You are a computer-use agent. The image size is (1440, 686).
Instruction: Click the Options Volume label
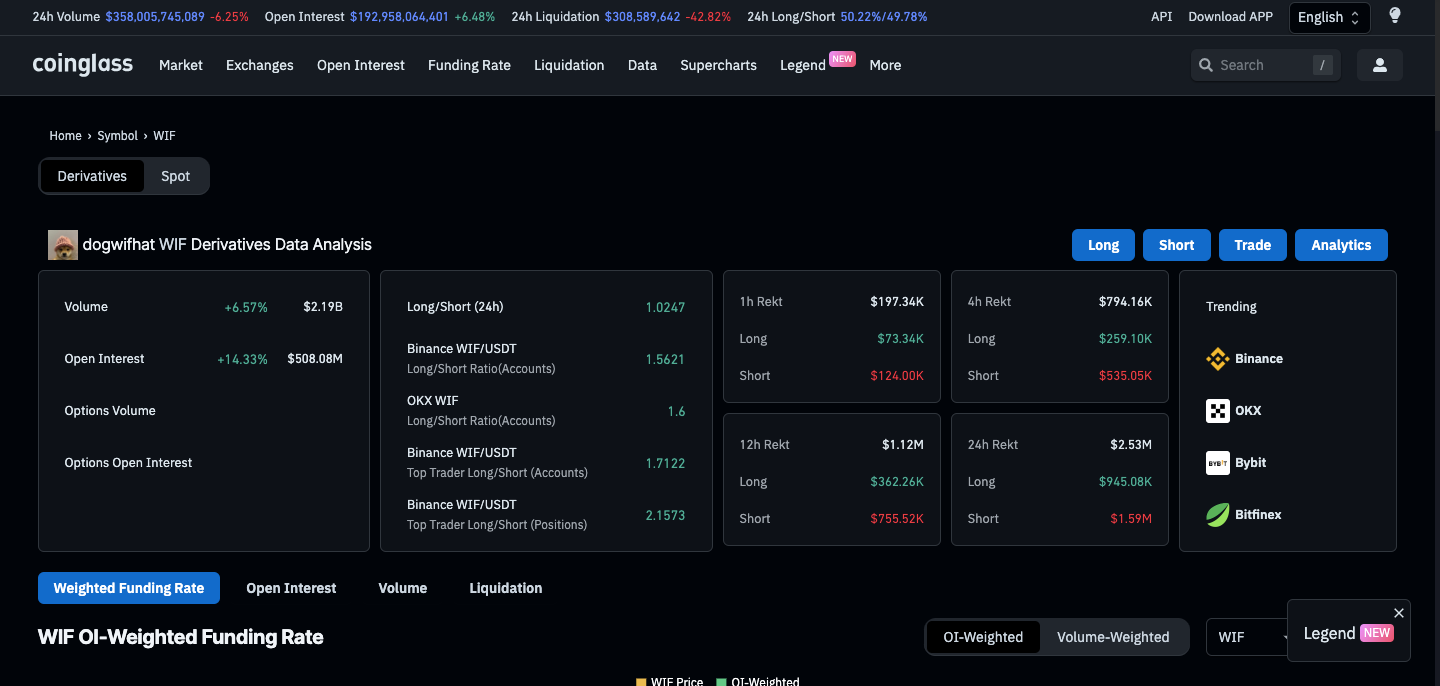[110, 411]
